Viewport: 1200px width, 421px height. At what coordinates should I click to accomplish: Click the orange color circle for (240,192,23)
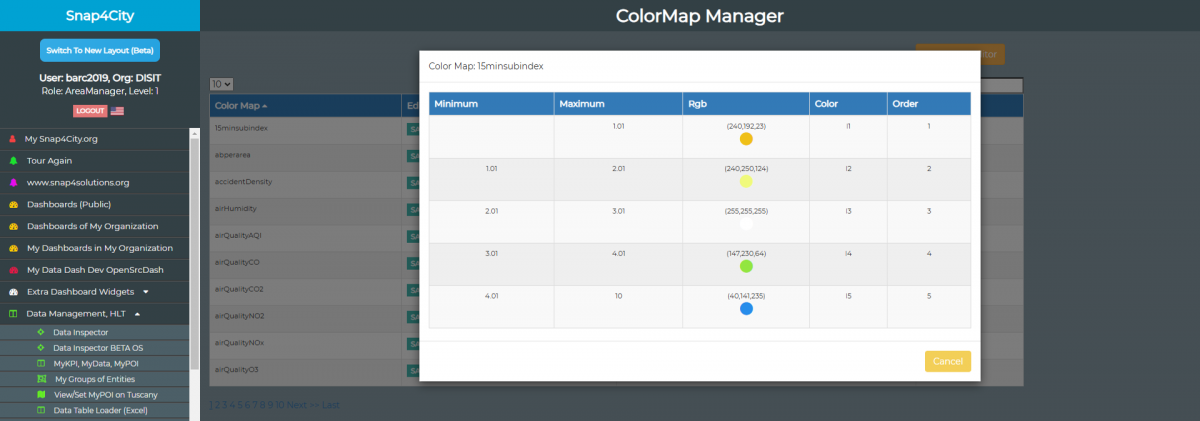tap(746, 139)
